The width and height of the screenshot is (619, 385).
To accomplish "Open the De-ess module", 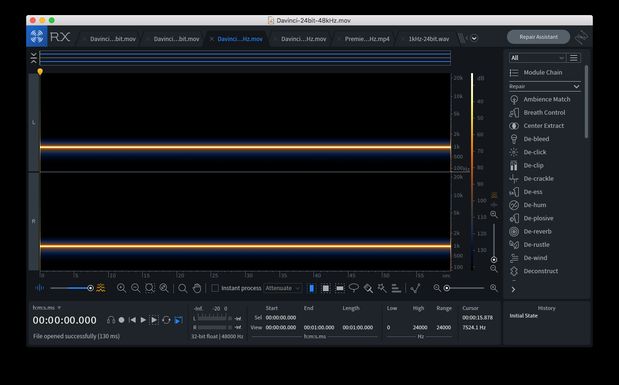I will point(525,192).
